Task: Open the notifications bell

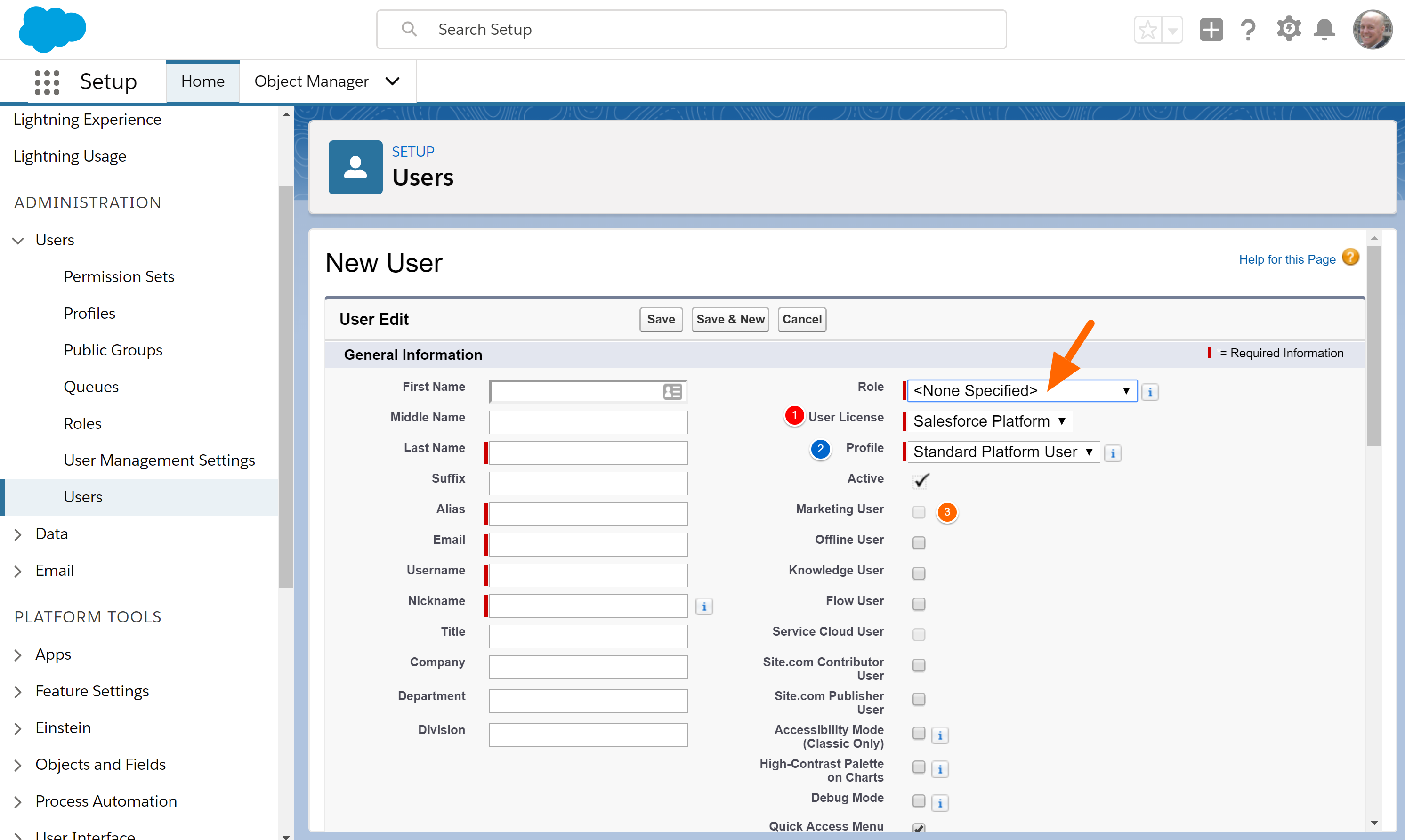Action: click(1324, 30)
